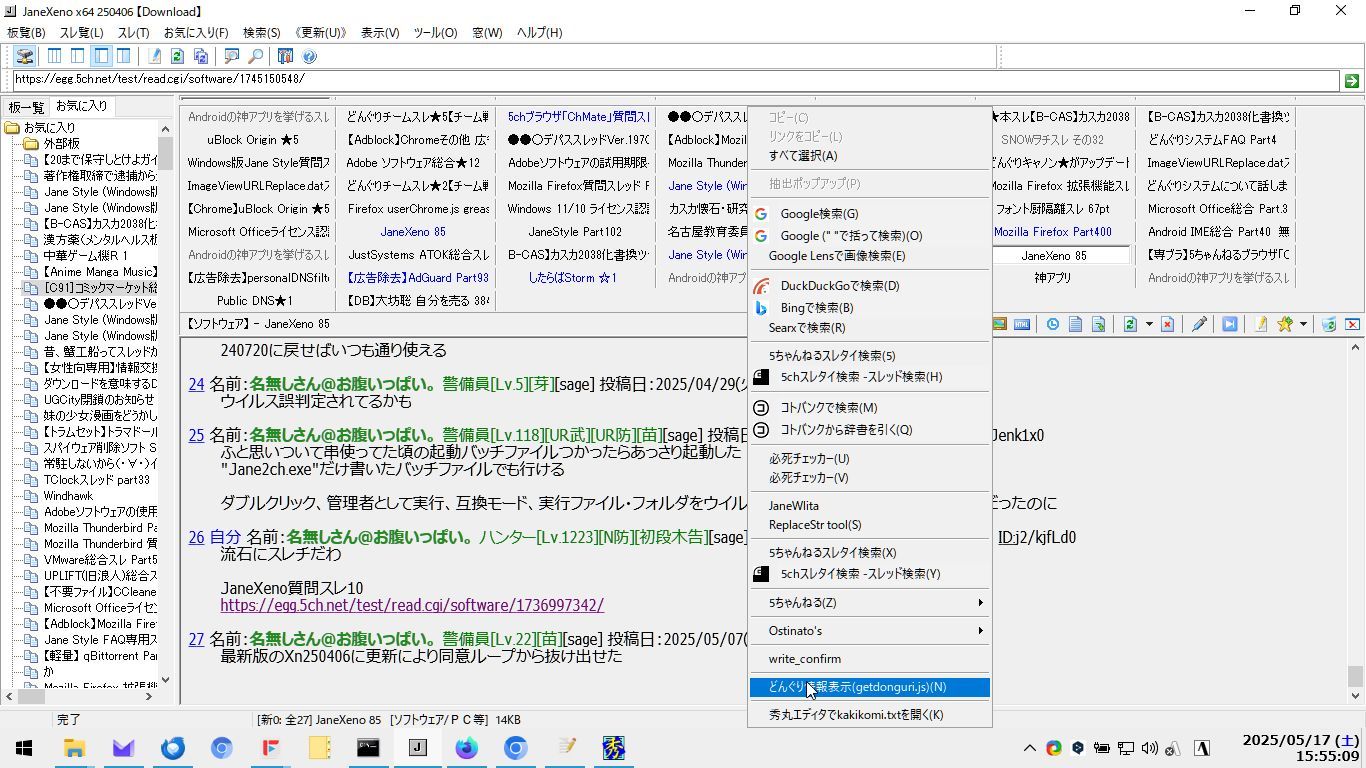This screenshot has height=768, width=1366.
Task: Choose write_confirm in context menu
Action: click(x=870, y=659)
